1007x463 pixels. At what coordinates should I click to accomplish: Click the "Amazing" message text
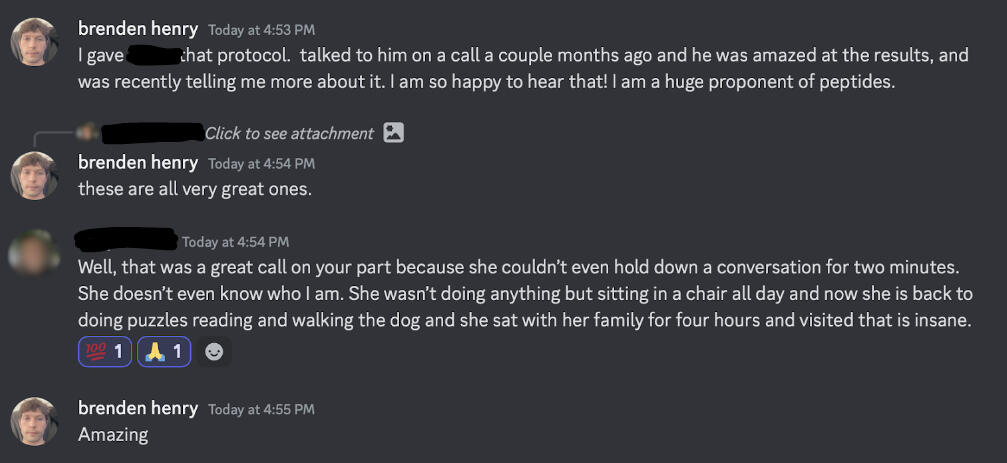(x=113, y=434)
